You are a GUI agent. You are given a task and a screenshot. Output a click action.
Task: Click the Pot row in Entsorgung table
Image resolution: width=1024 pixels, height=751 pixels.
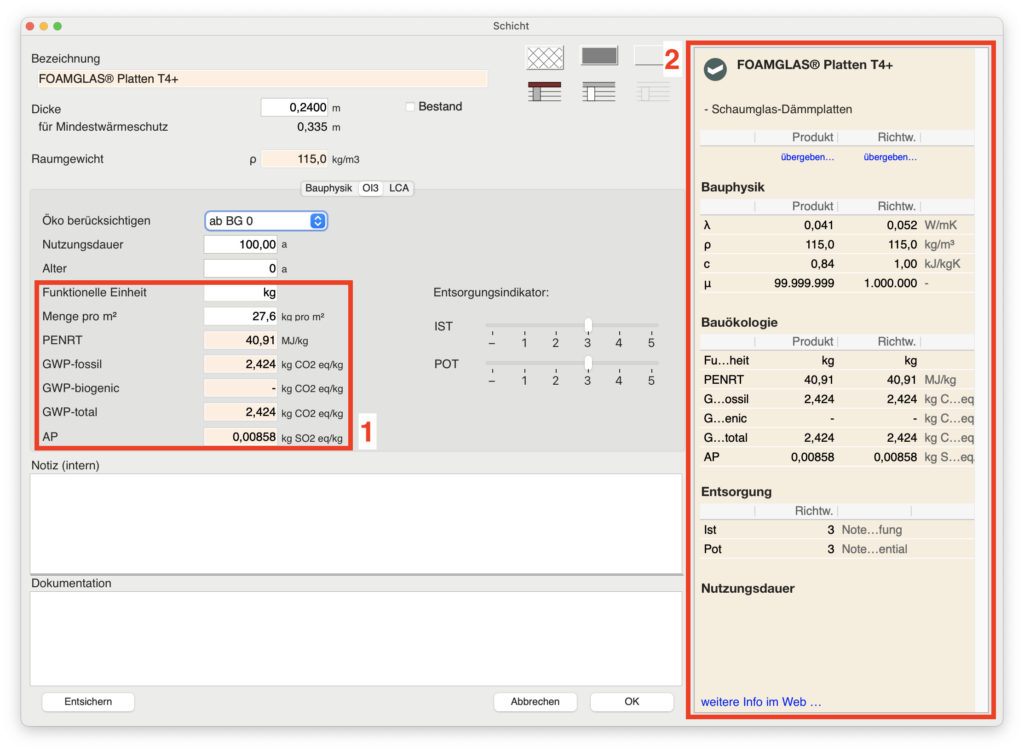pos(837,549)
